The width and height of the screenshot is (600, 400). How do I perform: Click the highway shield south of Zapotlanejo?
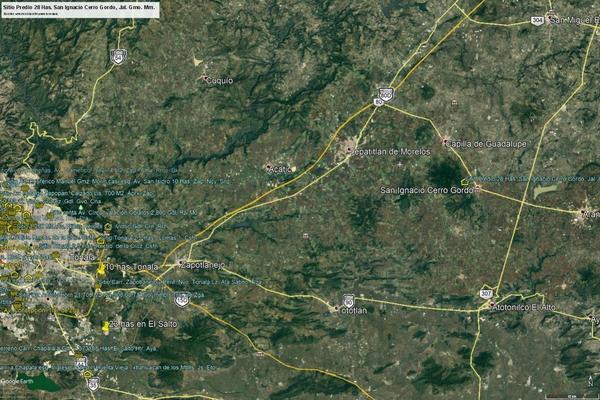[181, 298]
